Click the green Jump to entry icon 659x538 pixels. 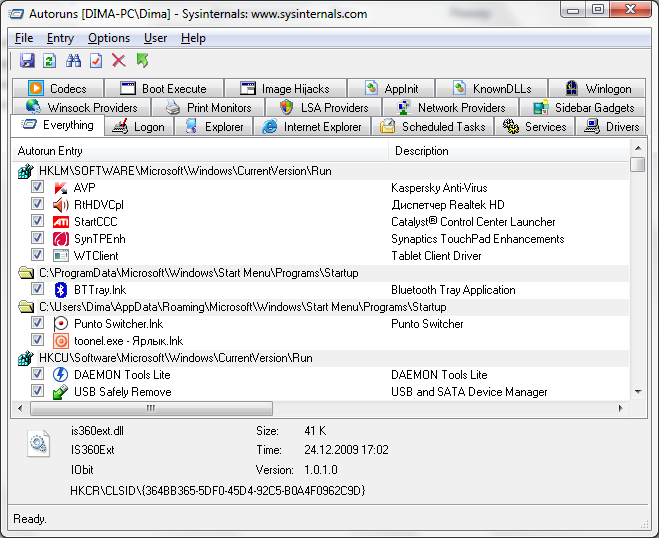click(142, 61)
